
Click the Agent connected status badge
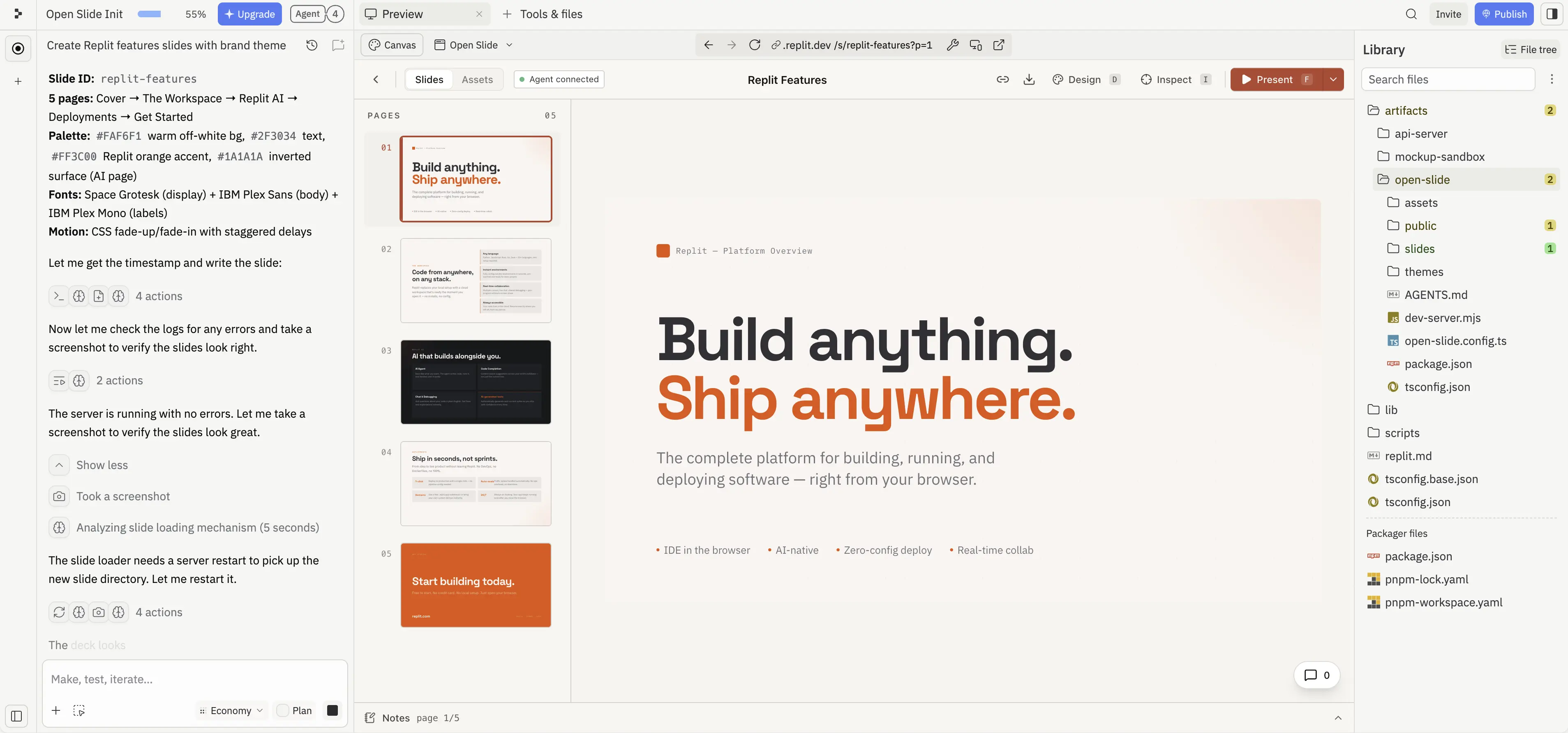pyautogui.click(x=559, y=79)
